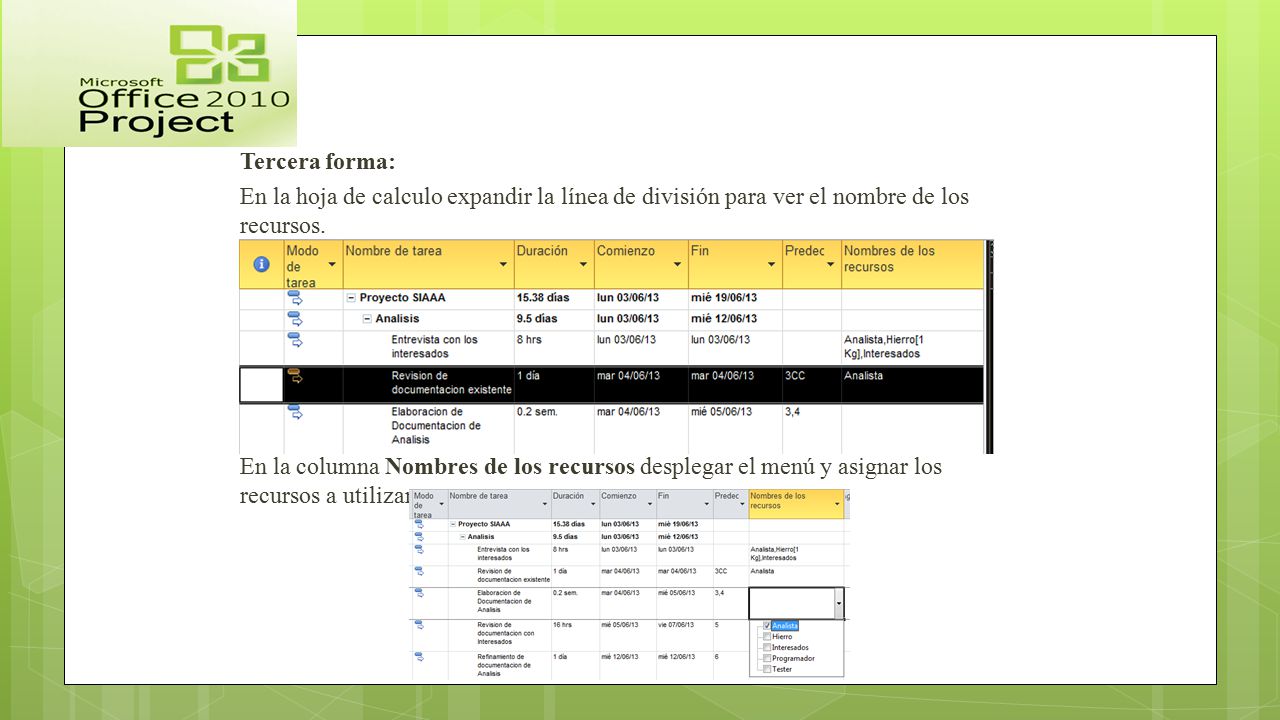Check the Programador resource checkbox

coord(767,658)
